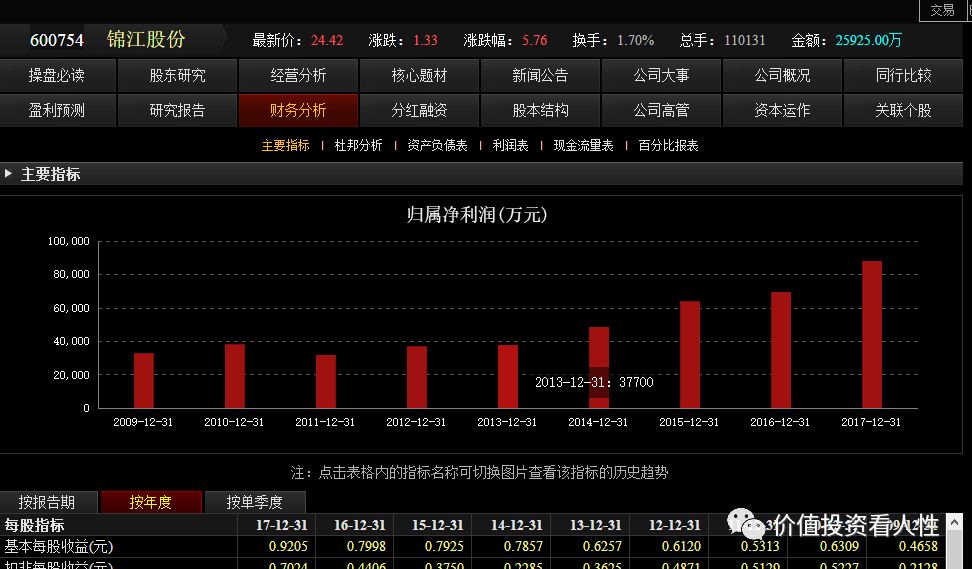The height and width of the screenshot is (569, 972).
Task: Click the 17-12-31 column header
Action: pos(281,526)
